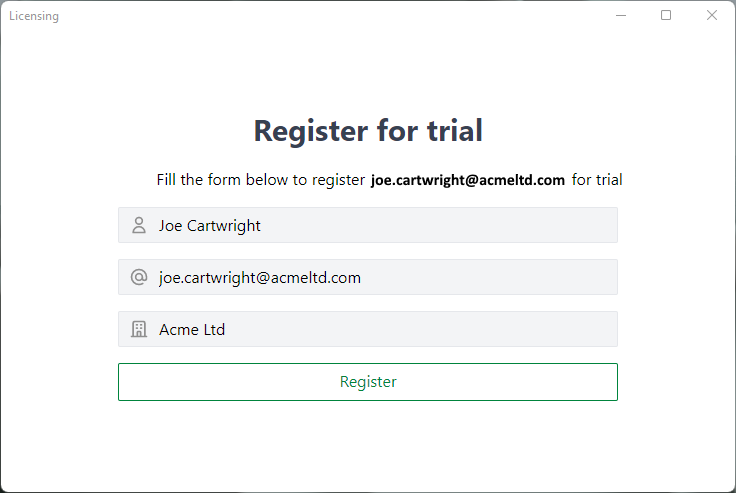Minimize the Licensing window
The height and width of the screenshot is (493, 736).
click(x=621, y=15)
